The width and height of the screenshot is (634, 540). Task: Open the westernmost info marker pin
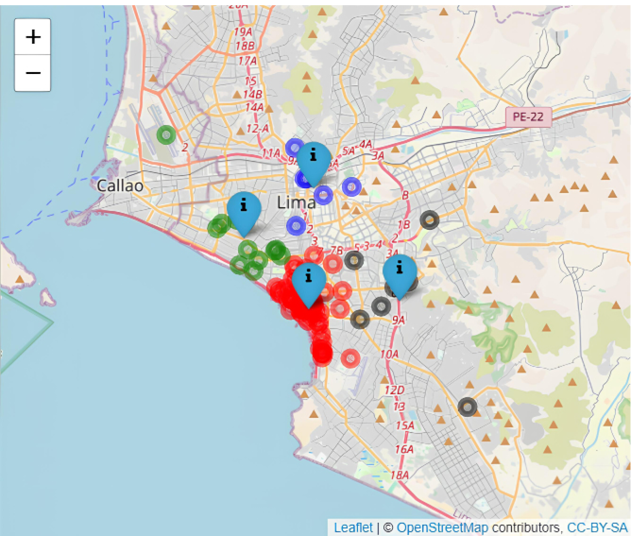click(243, 211)
